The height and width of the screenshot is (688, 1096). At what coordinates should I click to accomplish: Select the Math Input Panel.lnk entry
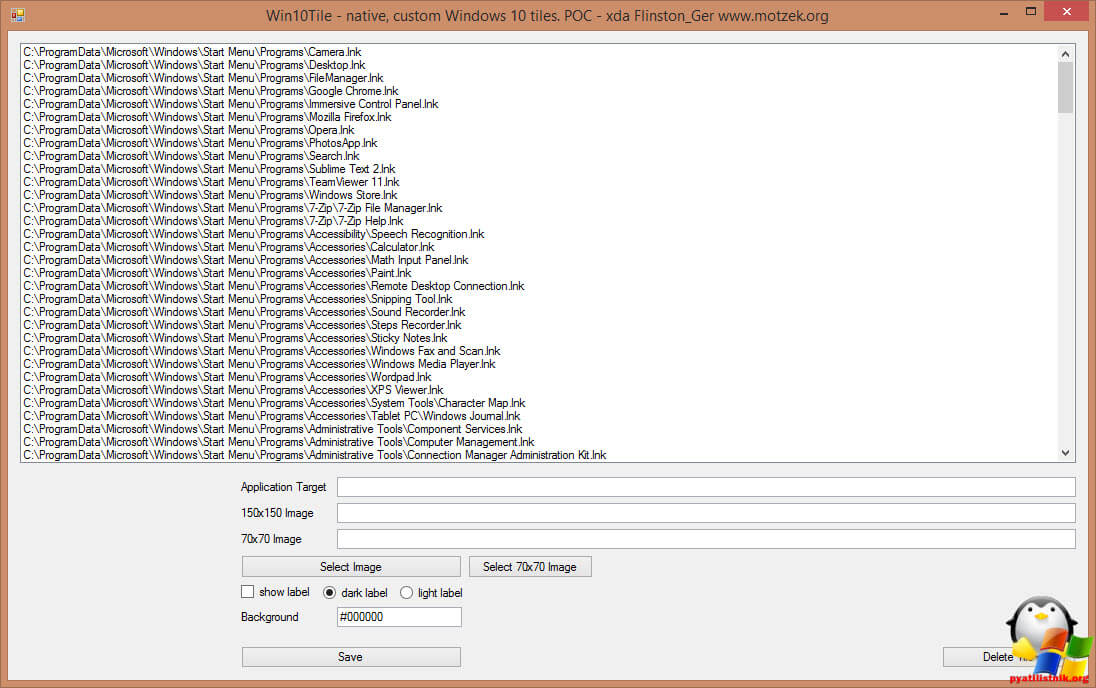[246, 260]
